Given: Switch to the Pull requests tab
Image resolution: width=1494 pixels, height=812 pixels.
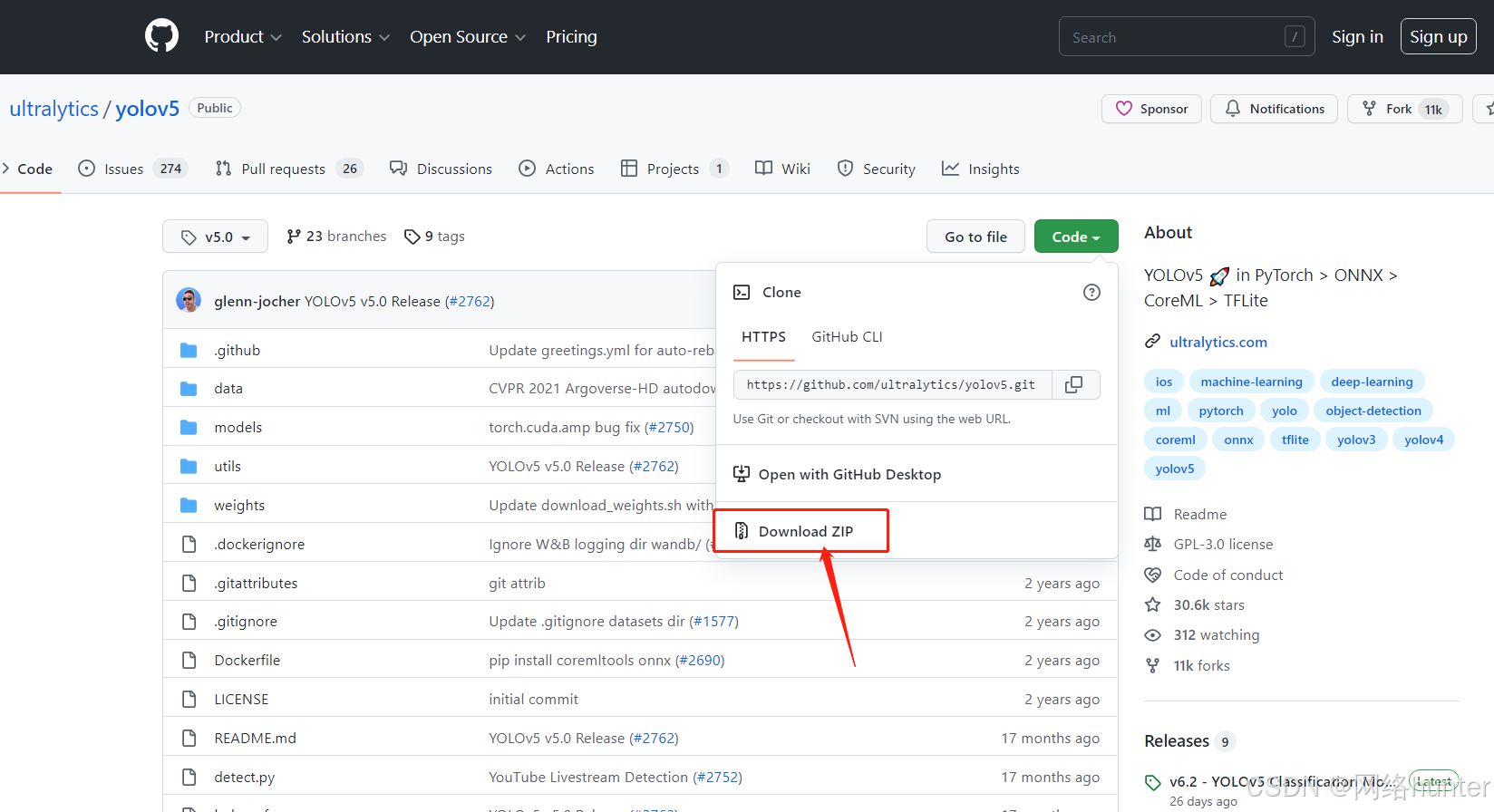Looking at the screenshot, I should pyautogui.click(x=289, y=169).
